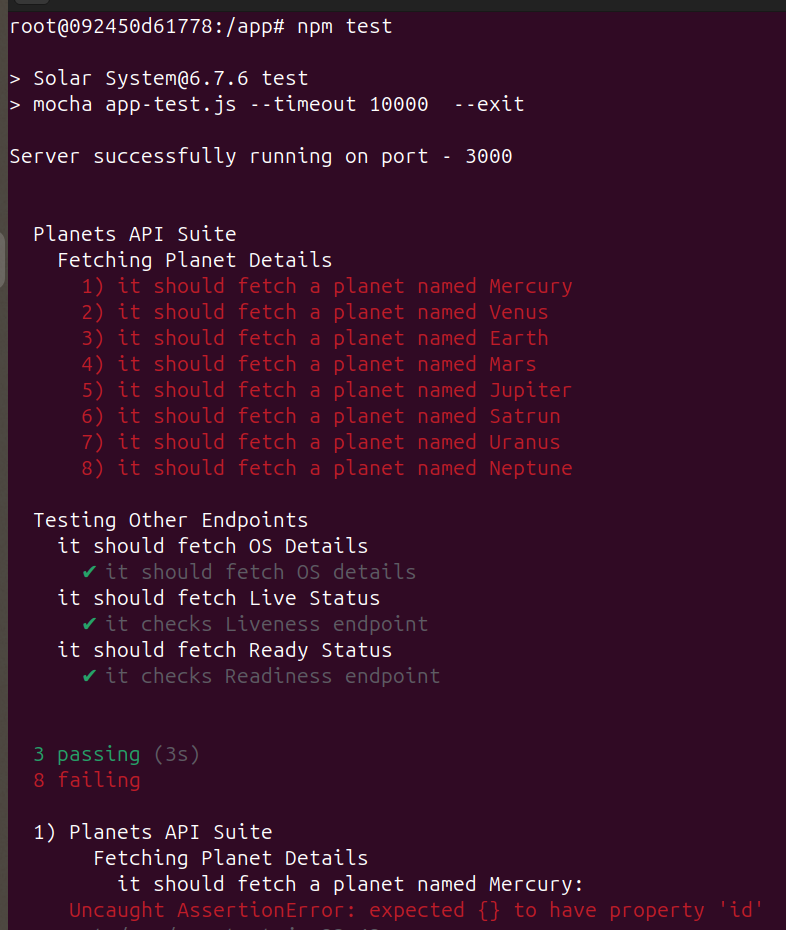This screenshot has height=930, width=786.
Task: Click the "it should fetch Live Status" line
Action: point(219,598)
